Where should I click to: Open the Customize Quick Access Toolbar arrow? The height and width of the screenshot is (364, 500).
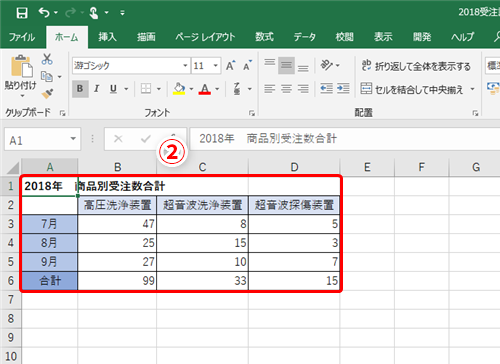point(122,13)
